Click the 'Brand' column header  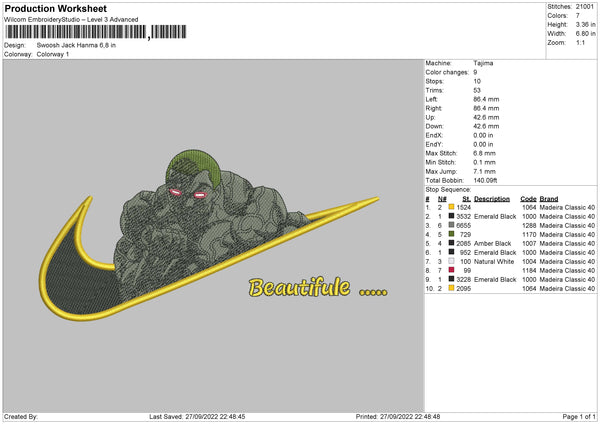click(549, 199)
